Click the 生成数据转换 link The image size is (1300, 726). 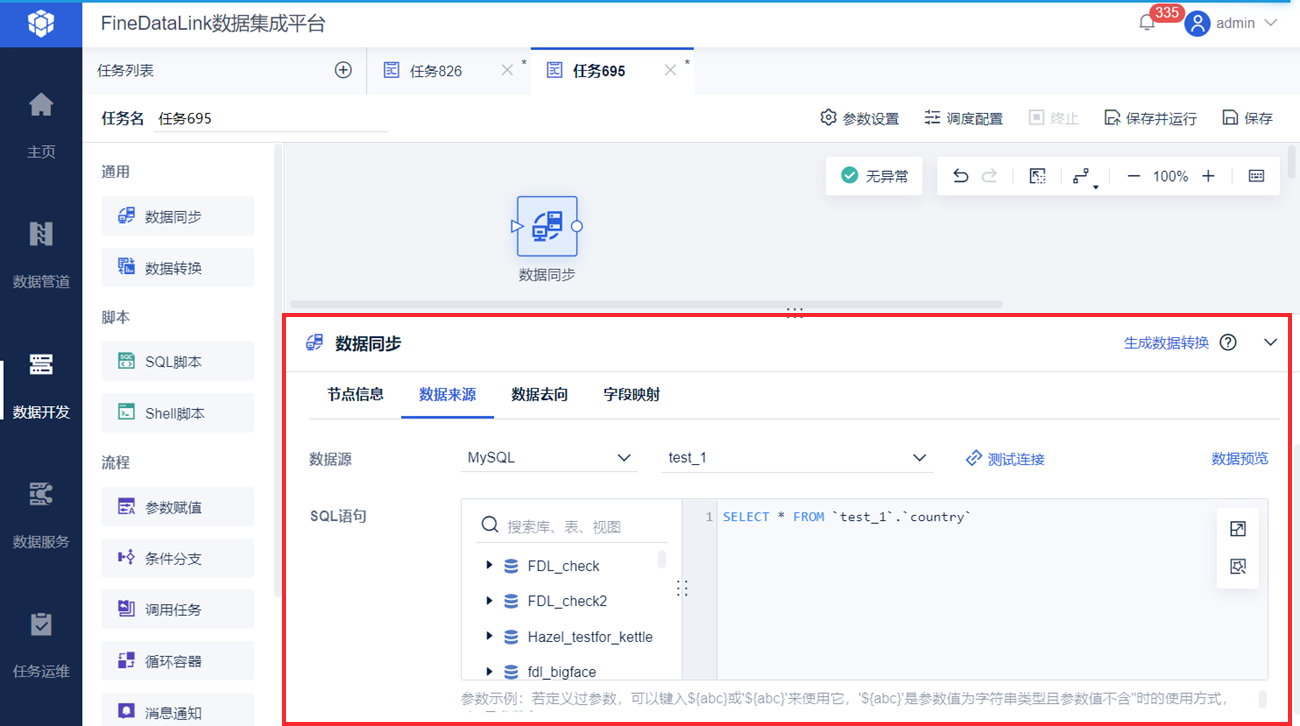pyautogui.click(x=1166, y=343)
